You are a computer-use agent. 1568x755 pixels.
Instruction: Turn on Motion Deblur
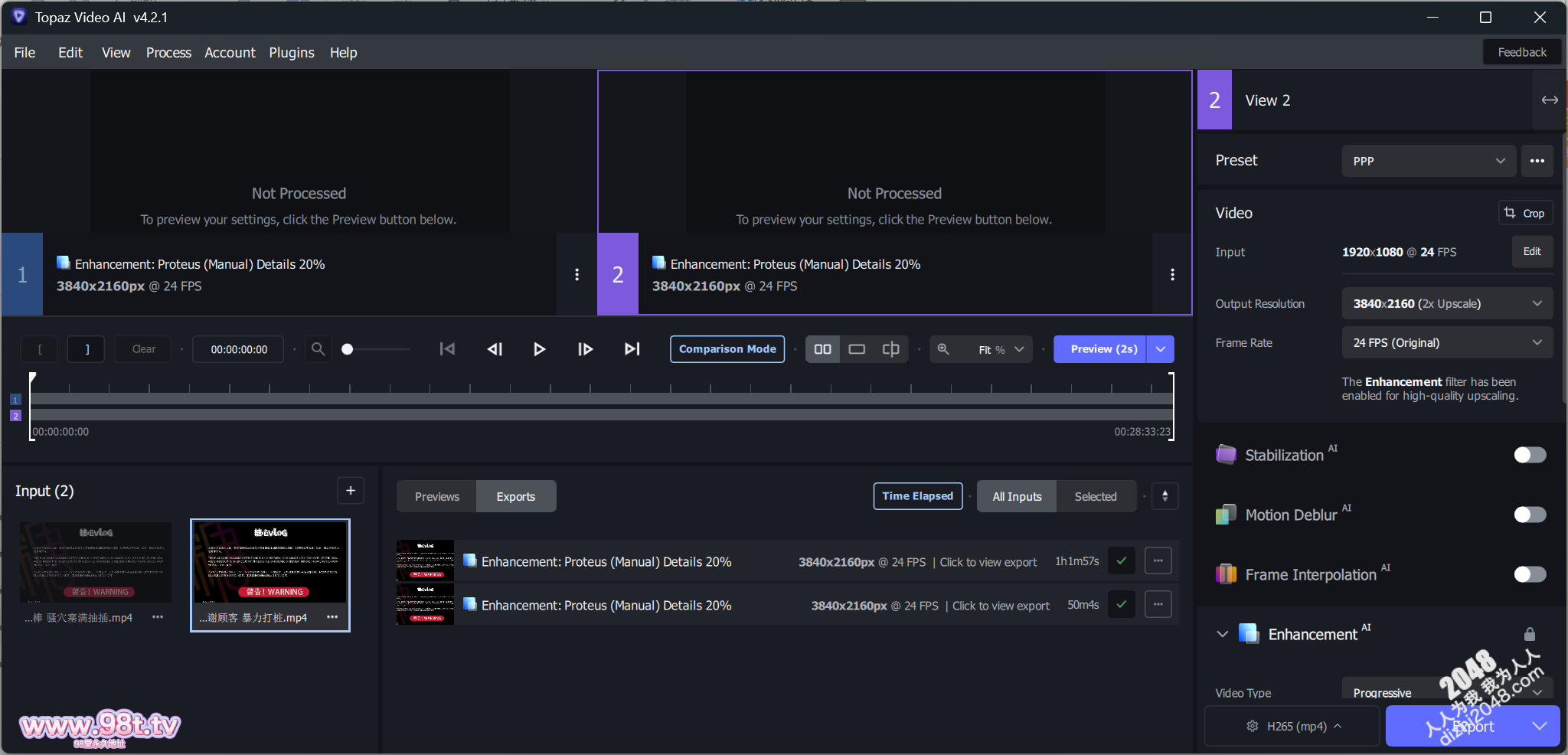[x=1529, y=515]
